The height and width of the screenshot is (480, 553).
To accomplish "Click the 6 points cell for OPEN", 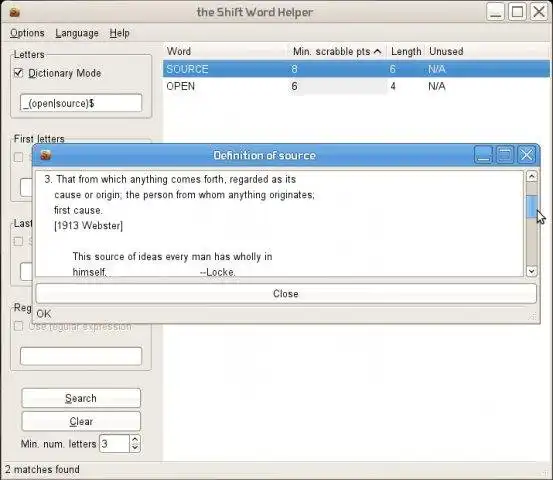I will point(337,86).
